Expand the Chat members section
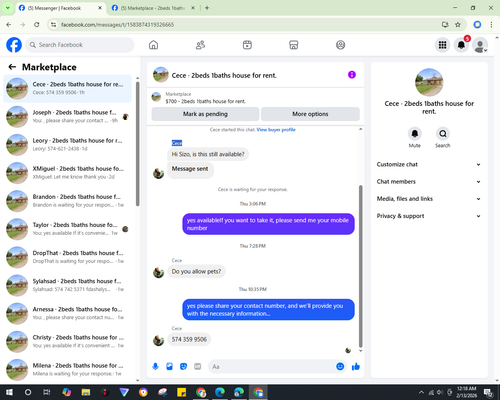This screenshot has width=500, height=400. pos(429,182)
